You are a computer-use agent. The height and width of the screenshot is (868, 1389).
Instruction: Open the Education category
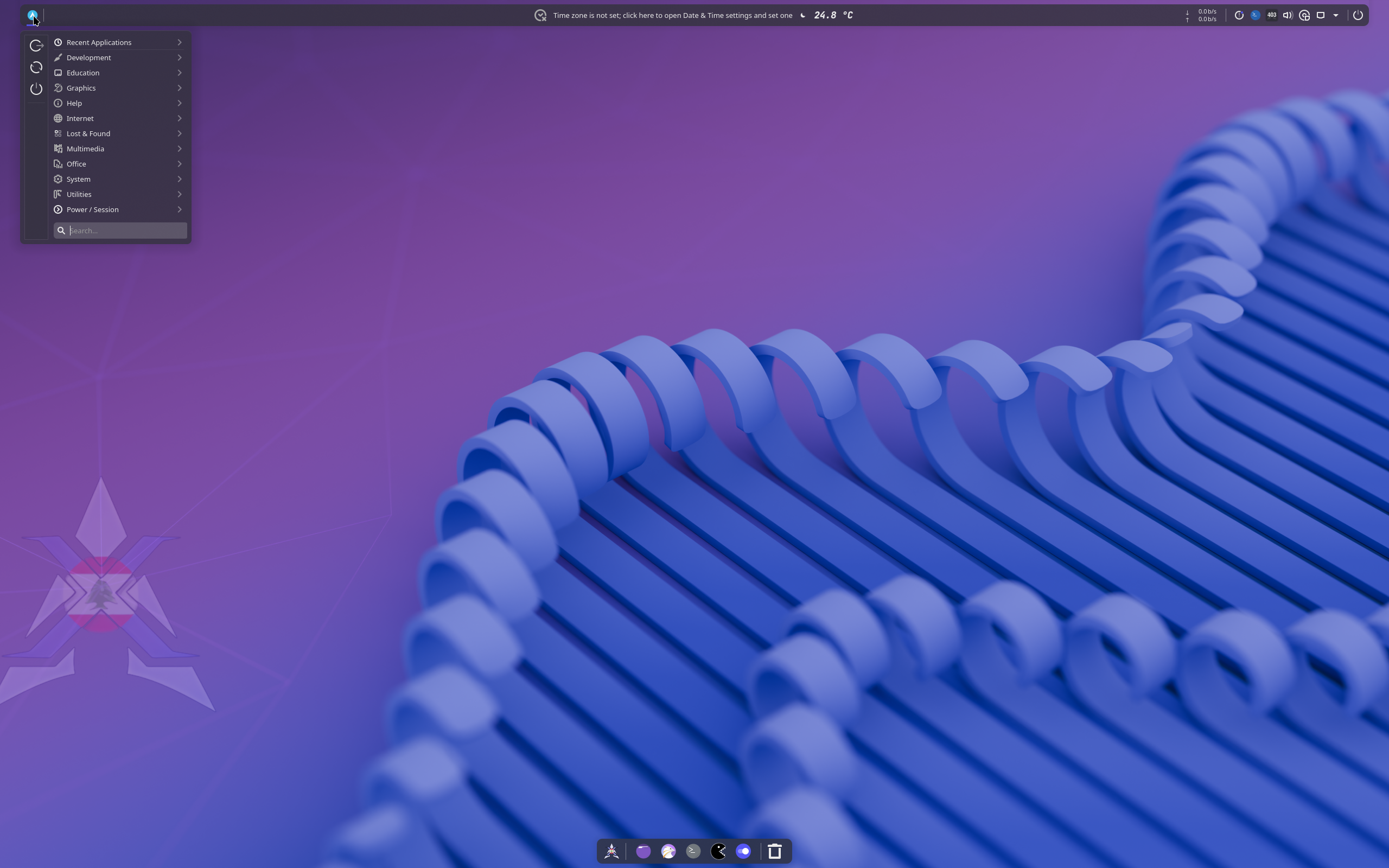coord(119,73)
